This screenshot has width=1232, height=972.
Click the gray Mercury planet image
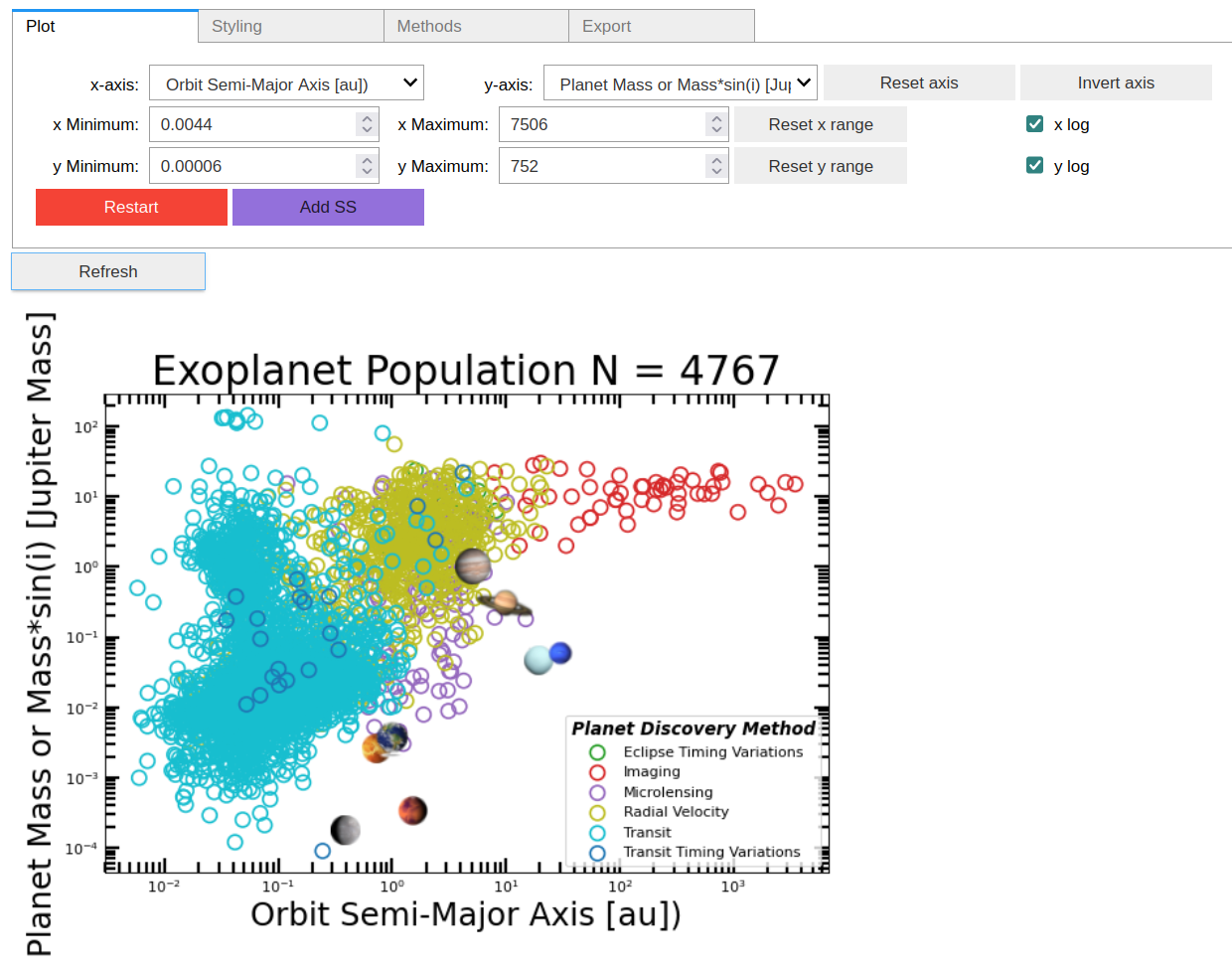(x=345, y=829)
